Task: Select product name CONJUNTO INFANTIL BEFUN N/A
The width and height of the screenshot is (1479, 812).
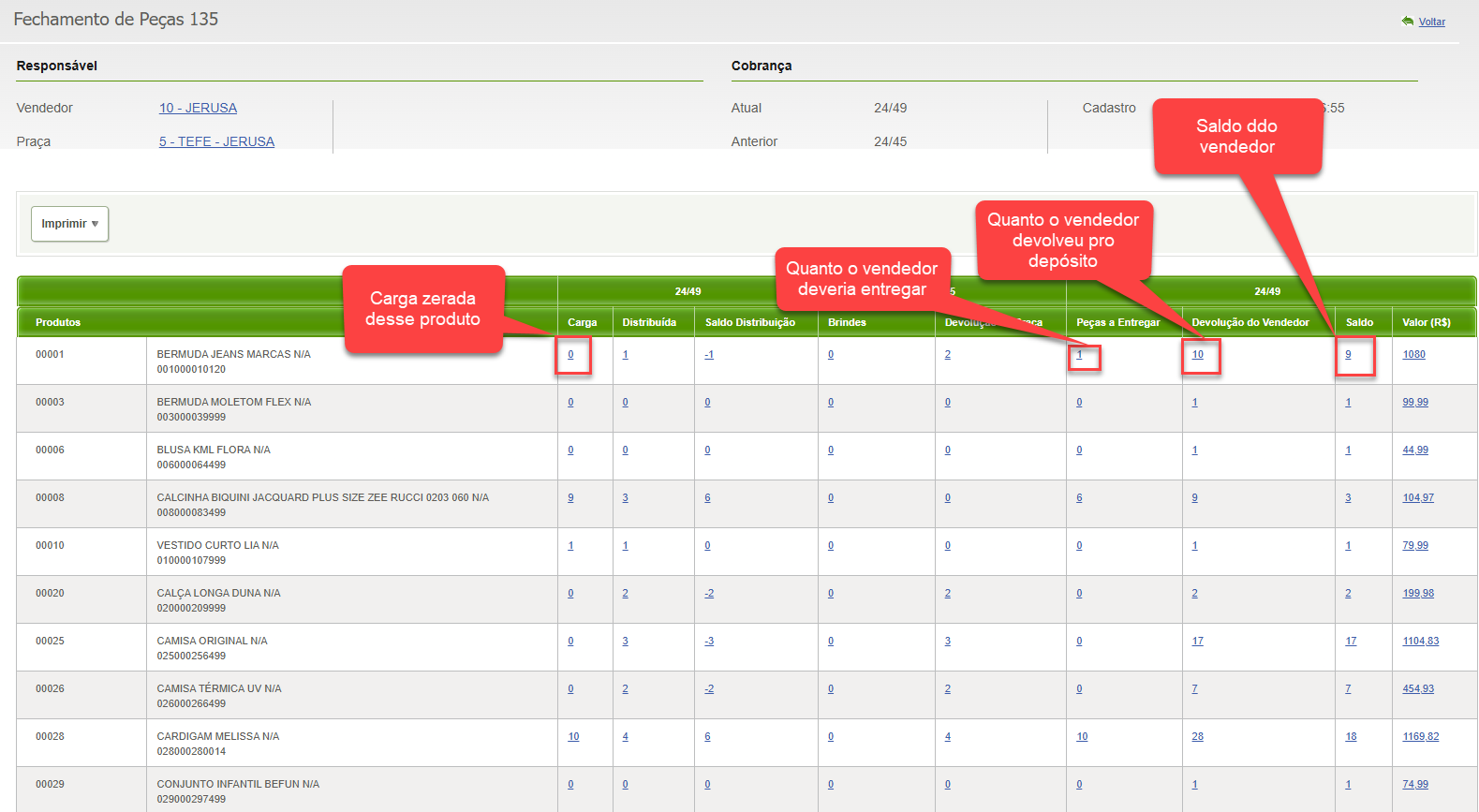Action: click(x=238, y=784)
